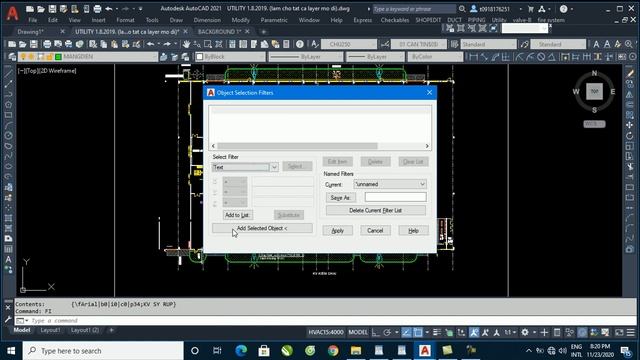
Task: Click the Customization menu icon in status bar
Action: 631,333
